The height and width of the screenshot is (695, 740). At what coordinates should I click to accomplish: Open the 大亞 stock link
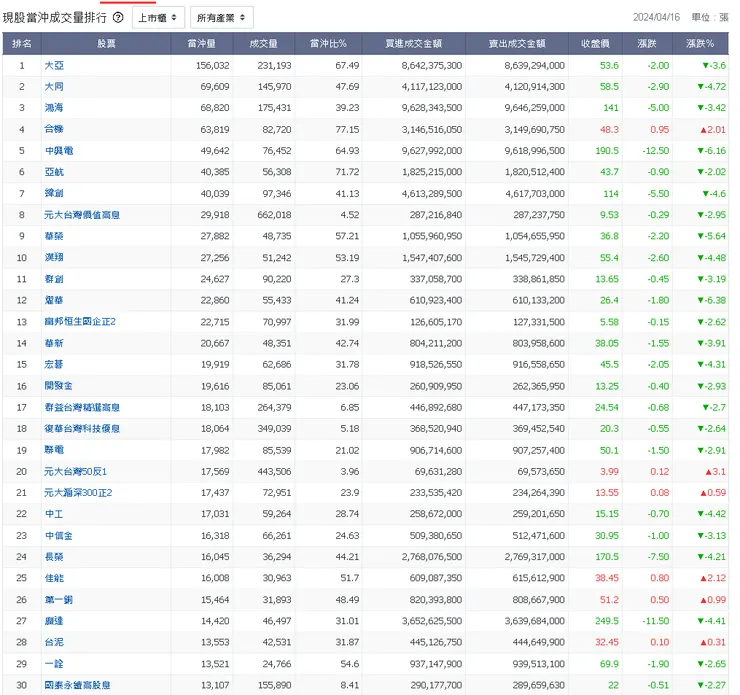tap(54, 65)
